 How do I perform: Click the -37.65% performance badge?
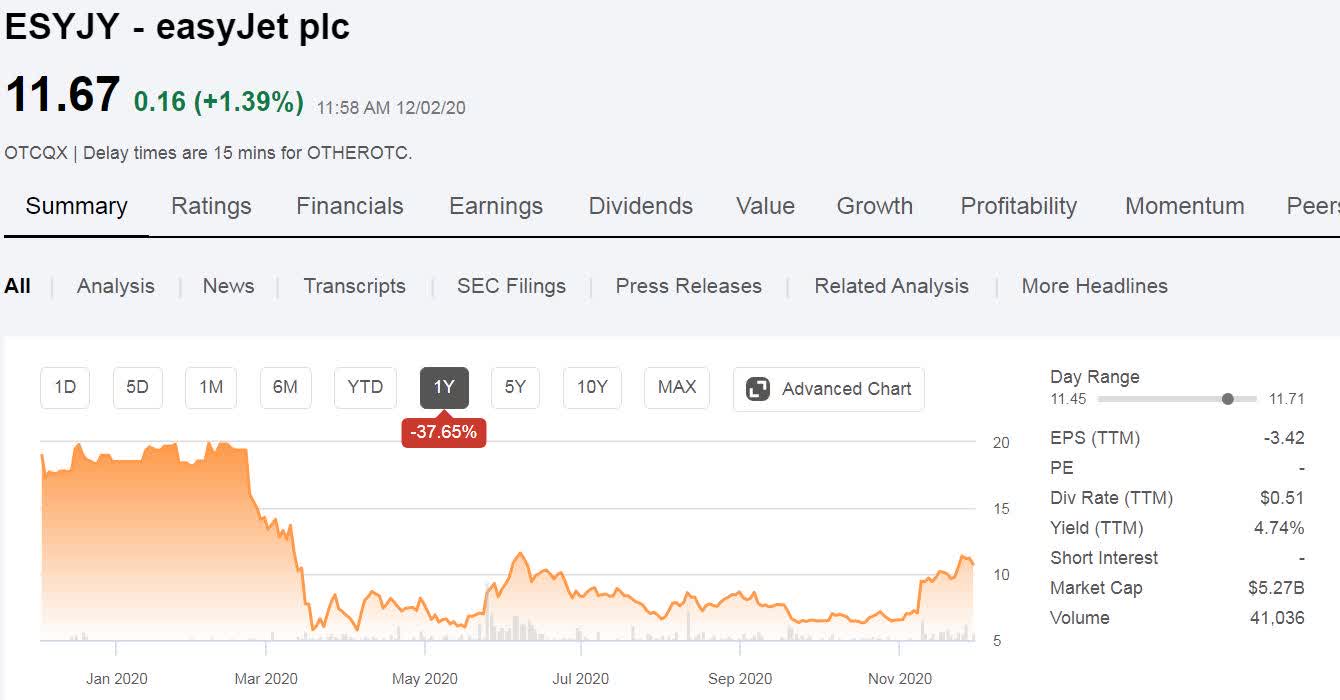(x=443, y=433)
